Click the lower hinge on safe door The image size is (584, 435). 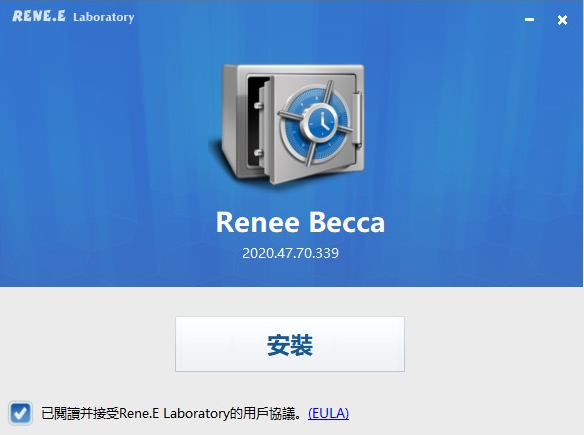(x=258, y=152)
